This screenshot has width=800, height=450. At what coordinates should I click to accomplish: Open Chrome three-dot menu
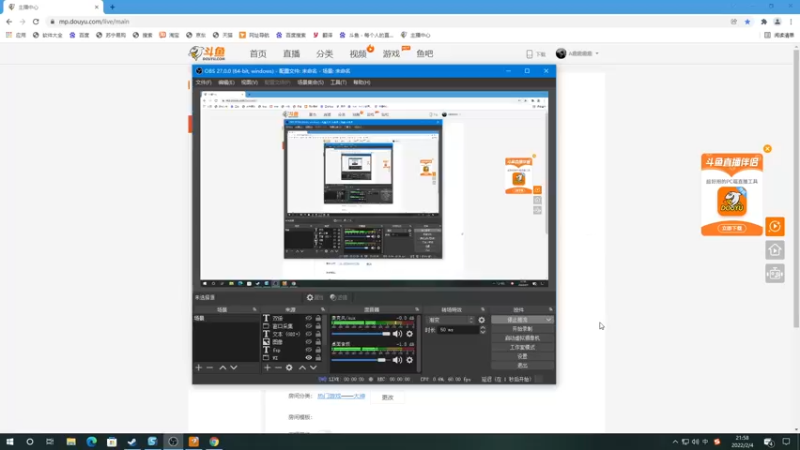[791, 21]
